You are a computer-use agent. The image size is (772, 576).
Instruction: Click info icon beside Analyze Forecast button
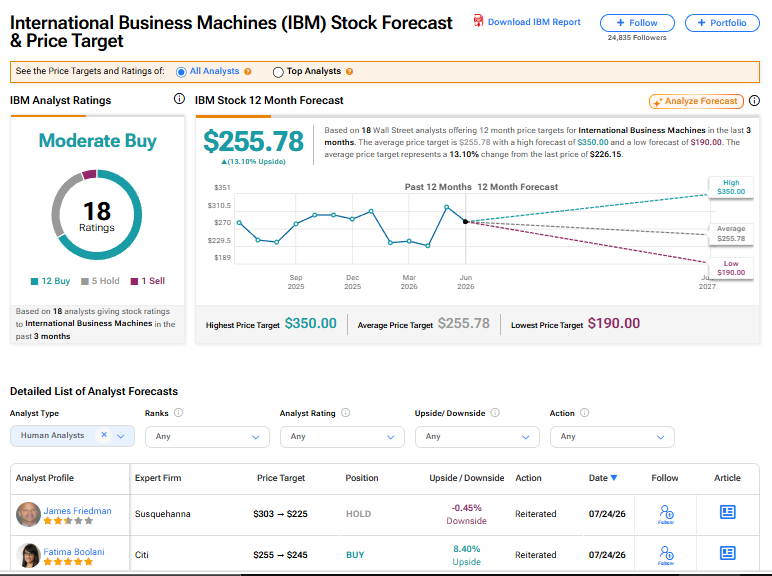pyautogui.click(x=754, y=101)
